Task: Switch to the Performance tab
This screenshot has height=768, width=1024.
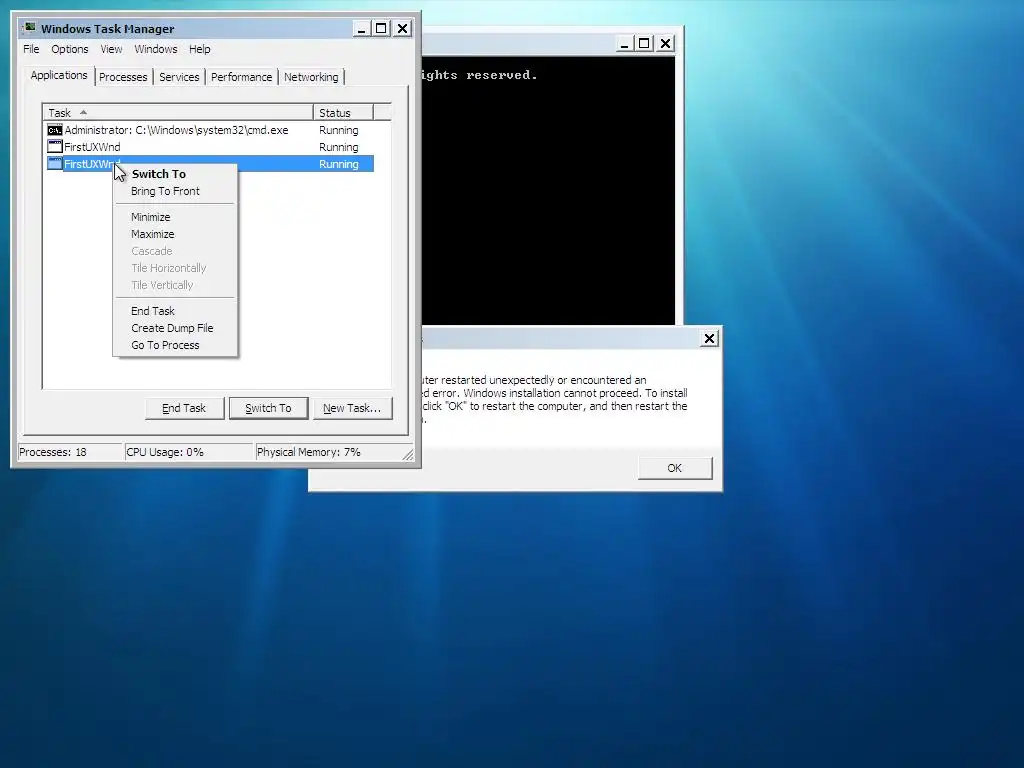Action: pos(241,77)
